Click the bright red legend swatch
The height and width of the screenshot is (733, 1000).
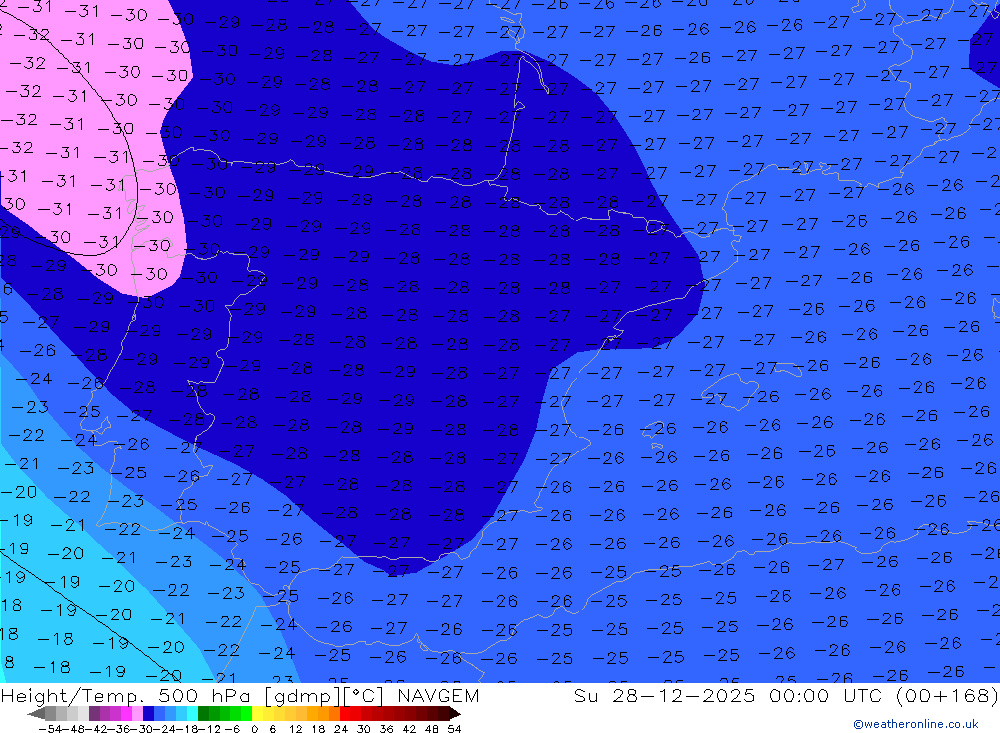pyautogui.click(x=345, y=714)
